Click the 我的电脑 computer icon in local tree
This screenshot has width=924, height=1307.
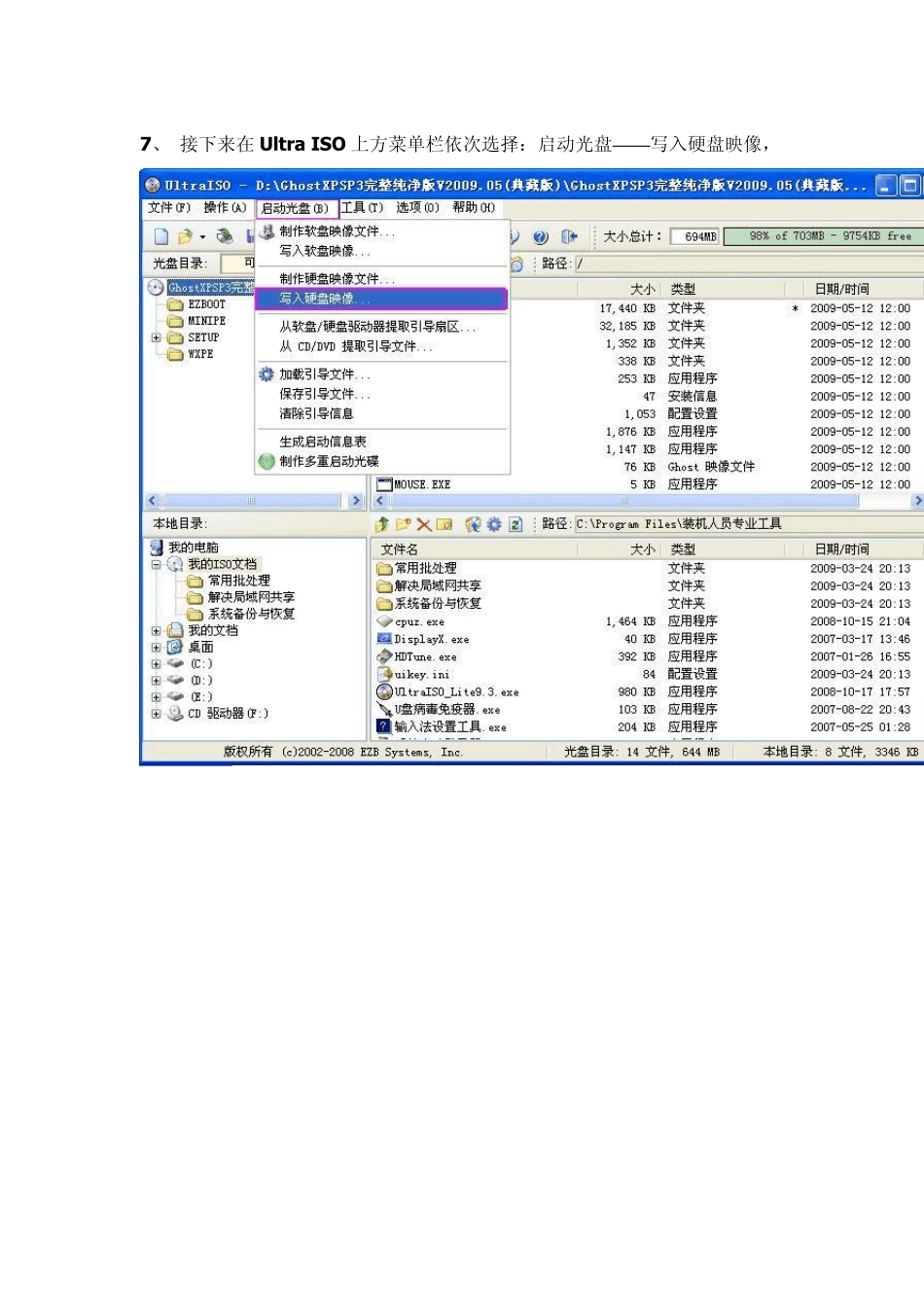click(x=157, y=548)
